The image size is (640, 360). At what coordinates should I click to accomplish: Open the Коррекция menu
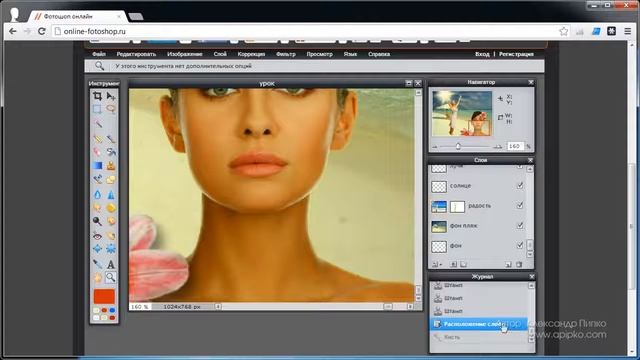pyautogui.click(x=251, y=54)
